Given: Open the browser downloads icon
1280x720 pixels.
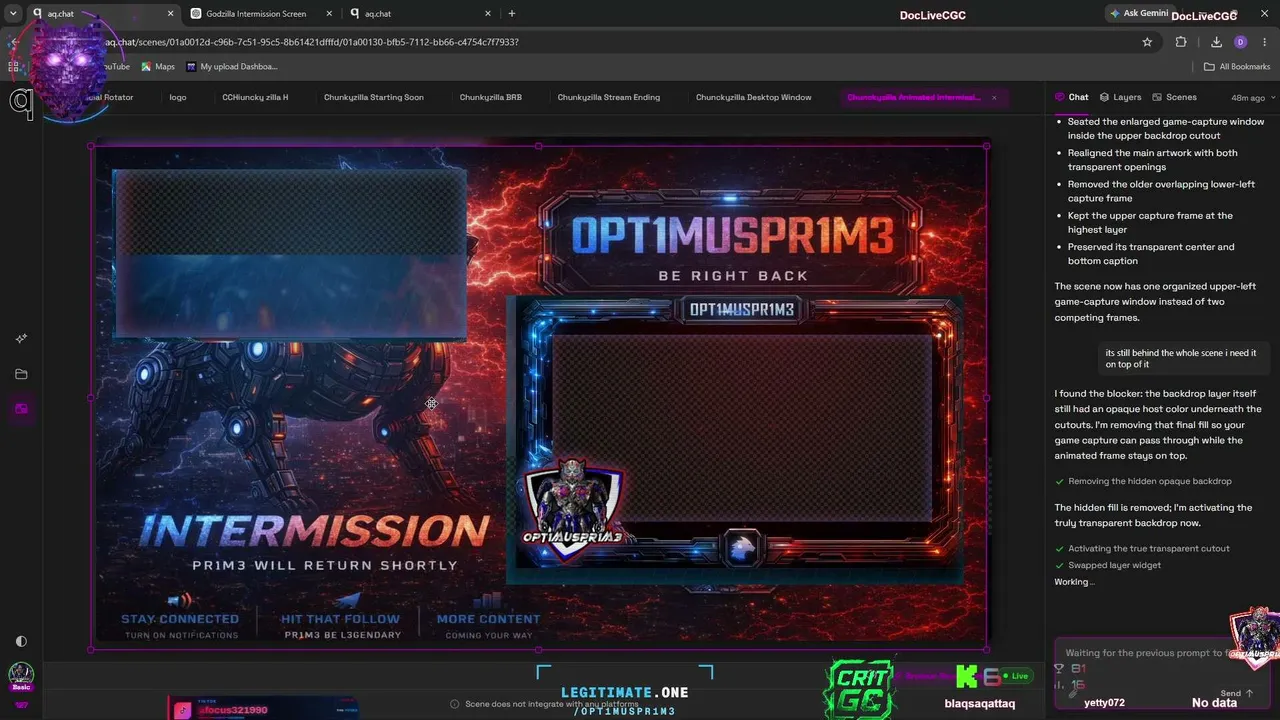Looking at the screenshot, I should coord(1216,42).
